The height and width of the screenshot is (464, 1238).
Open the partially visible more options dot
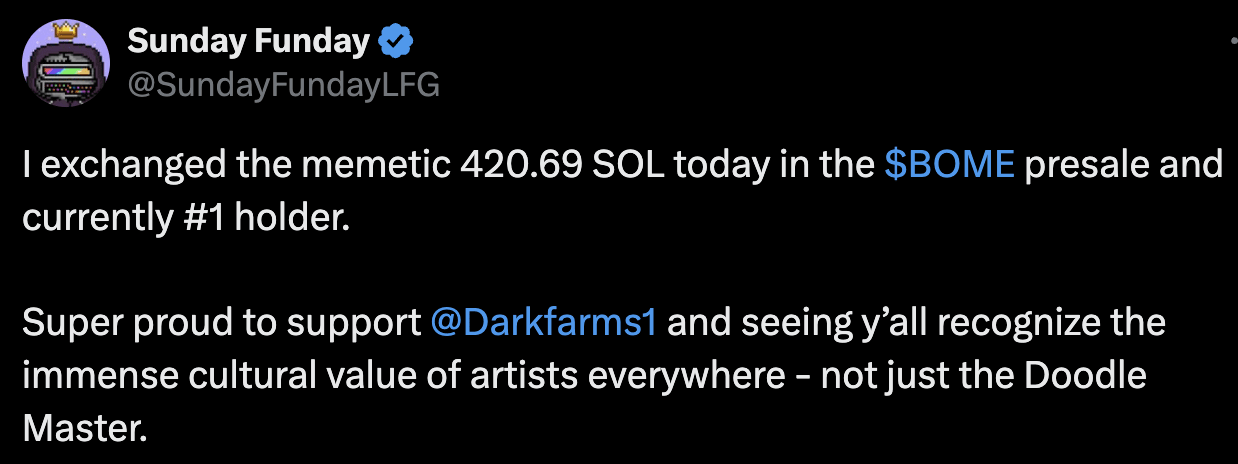(x=1232, y=40)
